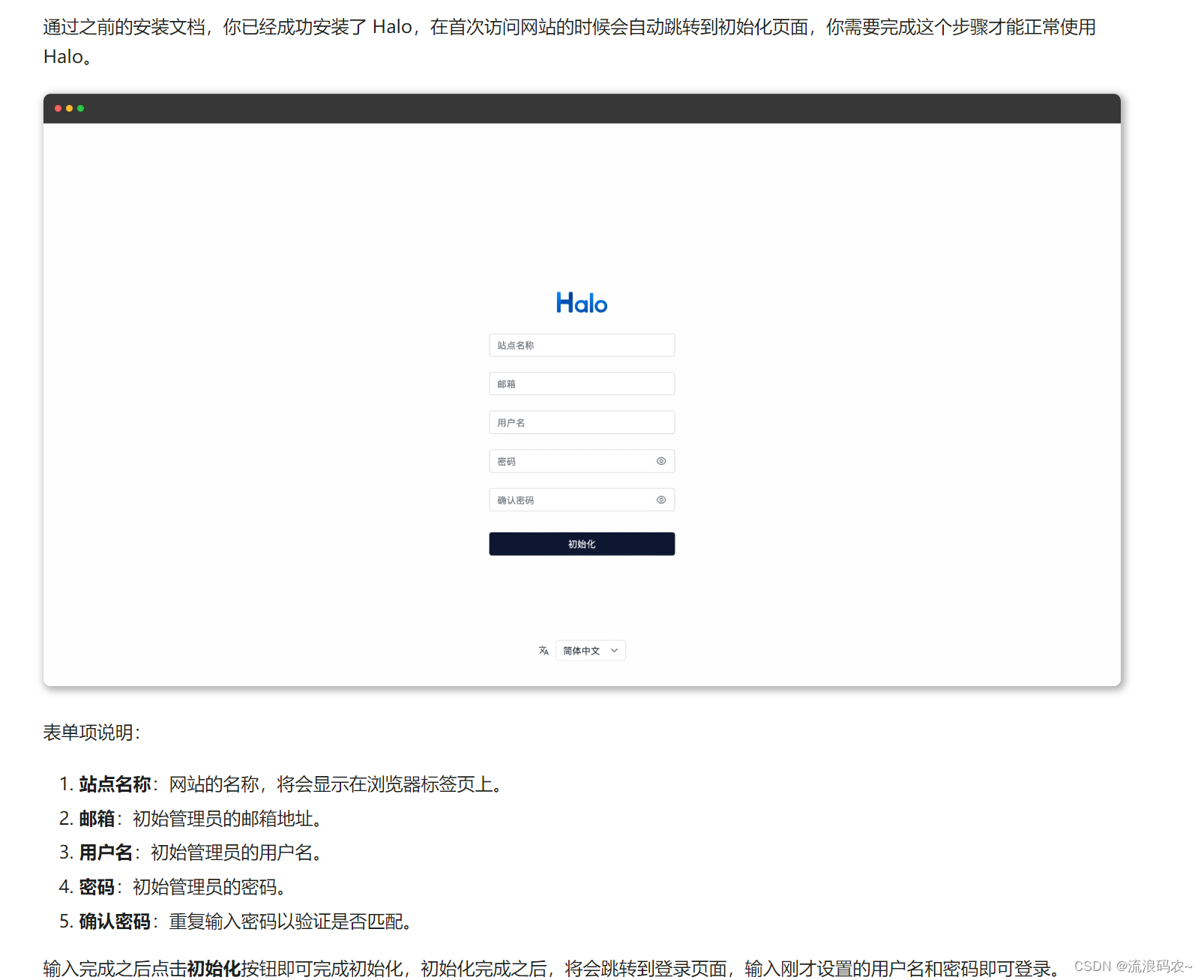Screen dimensions: 1204x980
Task: Toggle visibility eye in 密码 field
Action: [x=661, y=461]
